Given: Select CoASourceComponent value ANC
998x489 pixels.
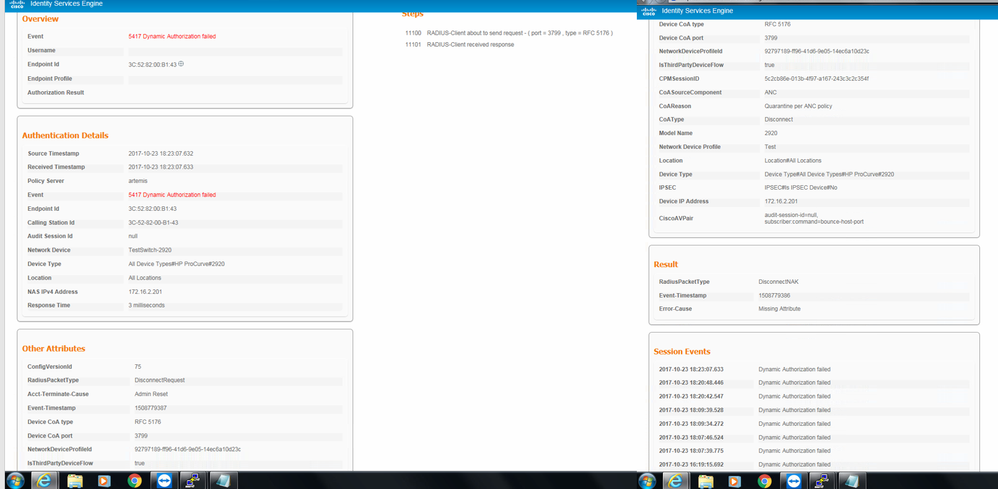Looking at the screenshot, I should pyautogui.click(x=770, y=92).
